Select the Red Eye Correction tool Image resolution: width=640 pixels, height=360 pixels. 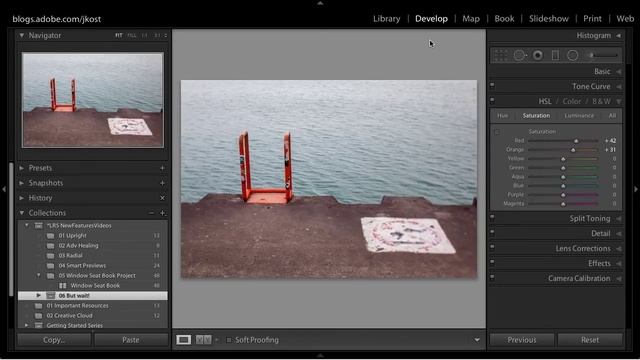point(538,55)
